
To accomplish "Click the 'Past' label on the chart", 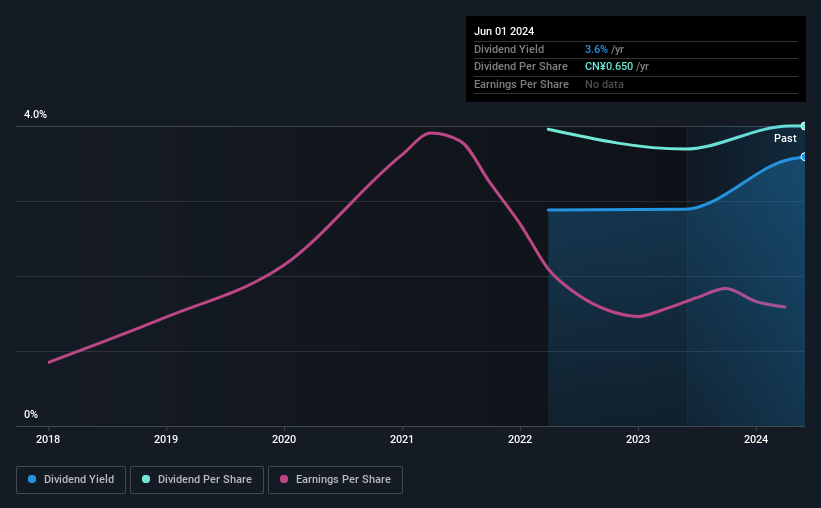I will (x=785, y=138).
